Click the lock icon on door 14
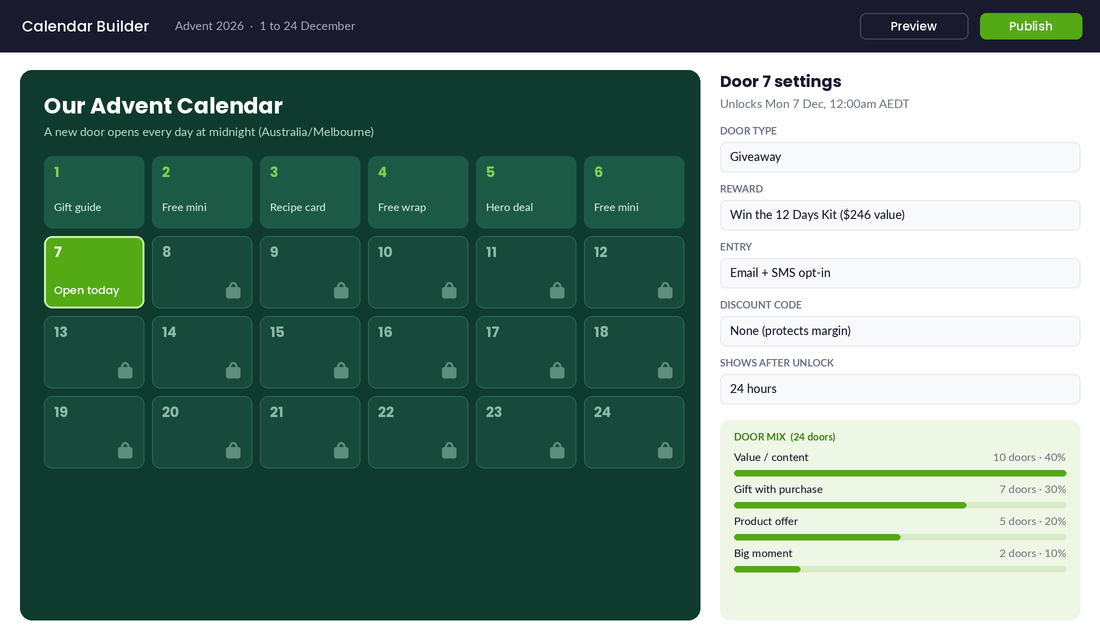 tap(233, 370)
